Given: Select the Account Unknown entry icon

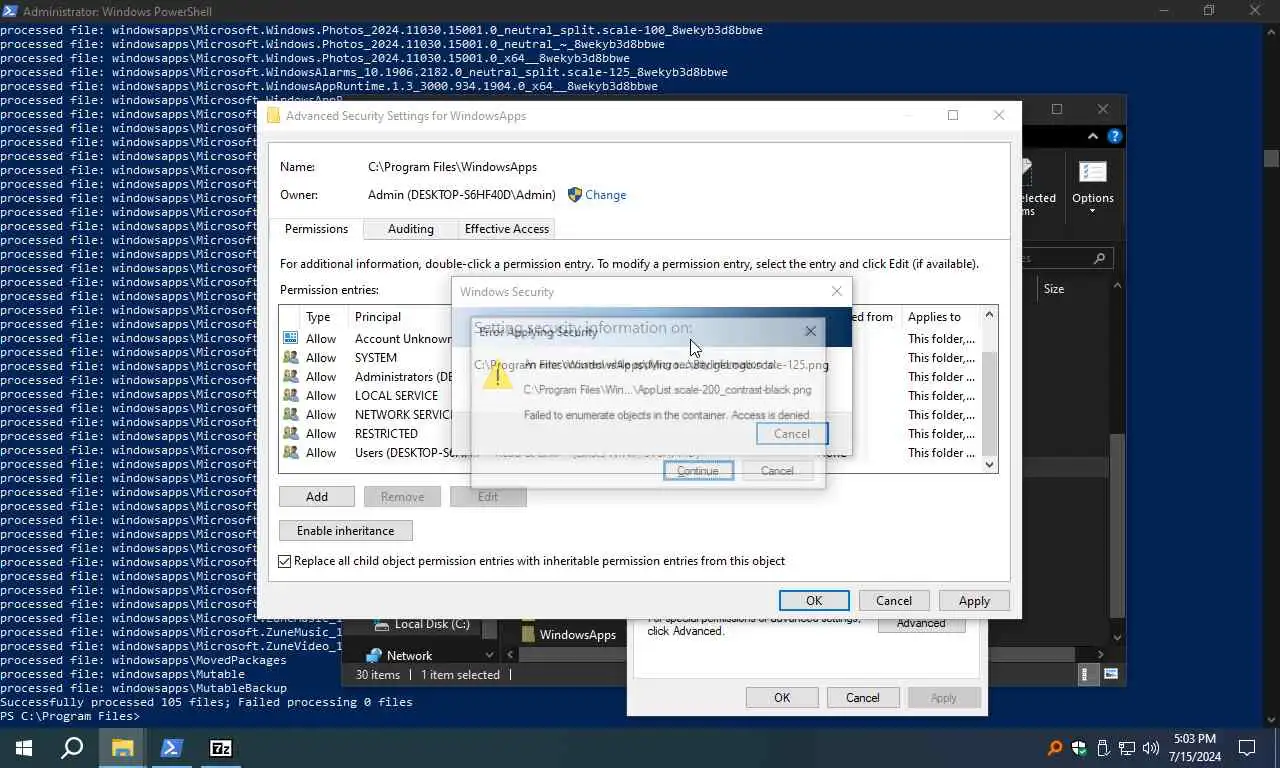Looking at the screenshot, I should click(290, 339).
